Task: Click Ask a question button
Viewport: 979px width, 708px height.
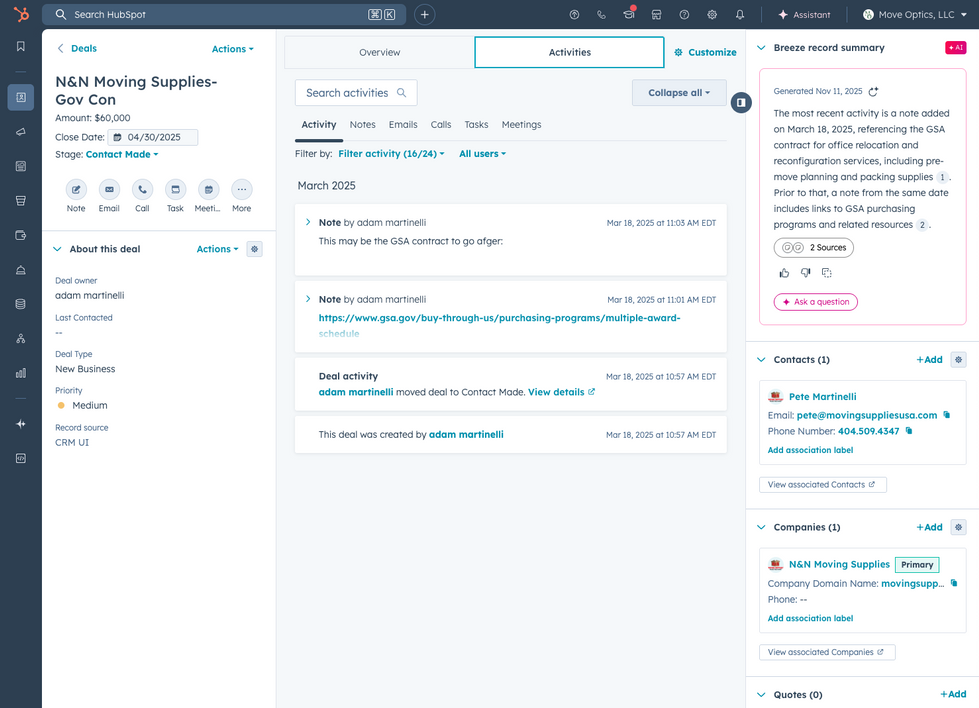Action: (815, 302)
